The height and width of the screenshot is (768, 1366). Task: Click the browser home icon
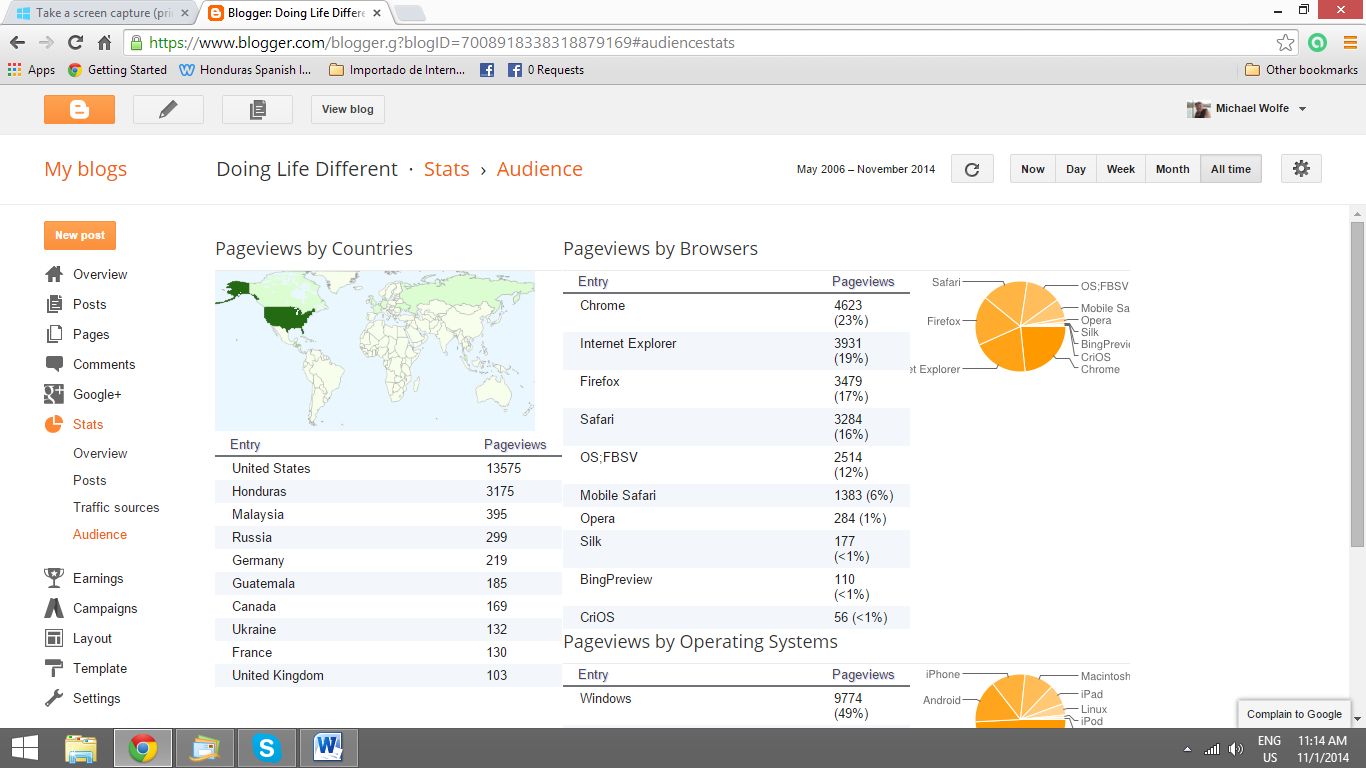(104, 43)
